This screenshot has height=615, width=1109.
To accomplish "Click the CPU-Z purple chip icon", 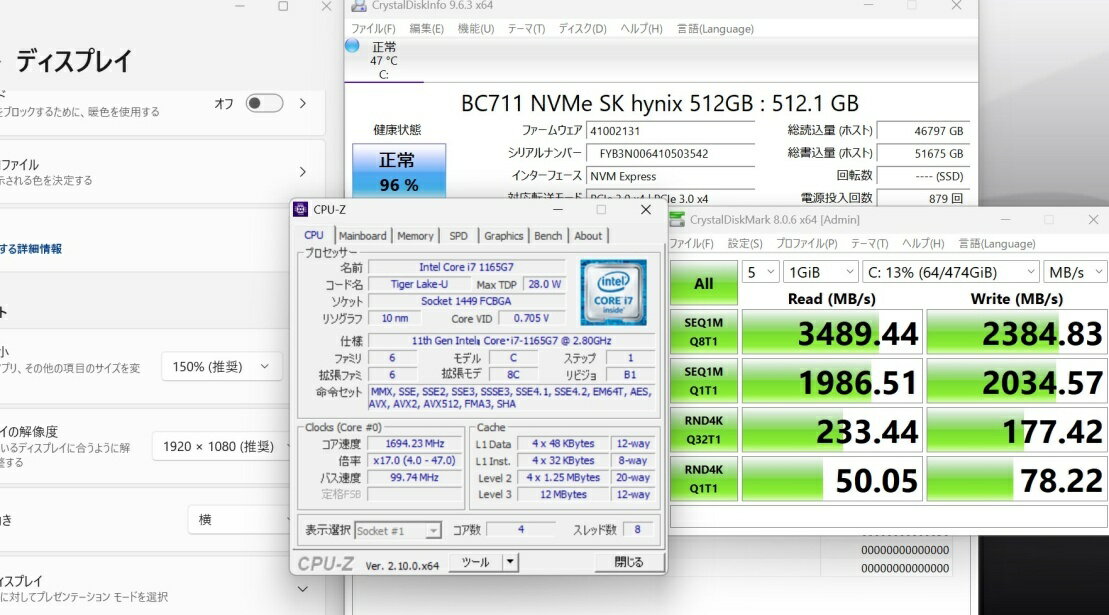I will point(300,209).
